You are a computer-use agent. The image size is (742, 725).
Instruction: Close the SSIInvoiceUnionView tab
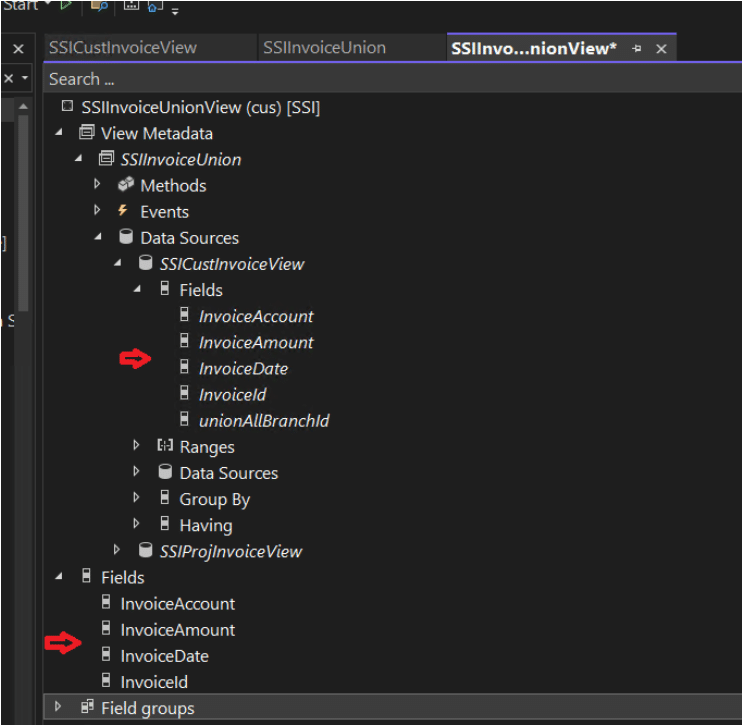point(661,48)
